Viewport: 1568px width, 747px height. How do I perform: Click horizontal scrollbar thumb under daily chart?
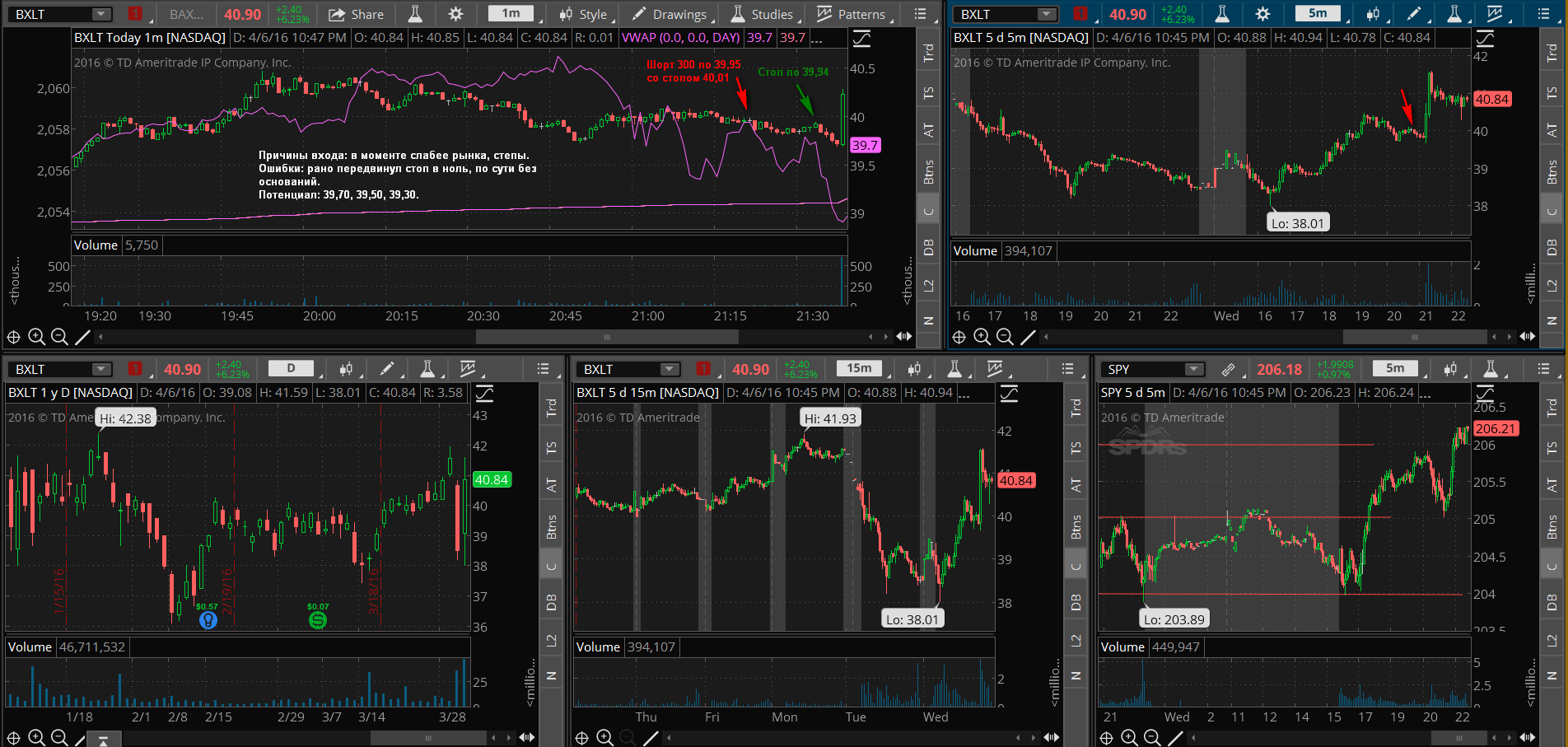click(x=427, y=738)
